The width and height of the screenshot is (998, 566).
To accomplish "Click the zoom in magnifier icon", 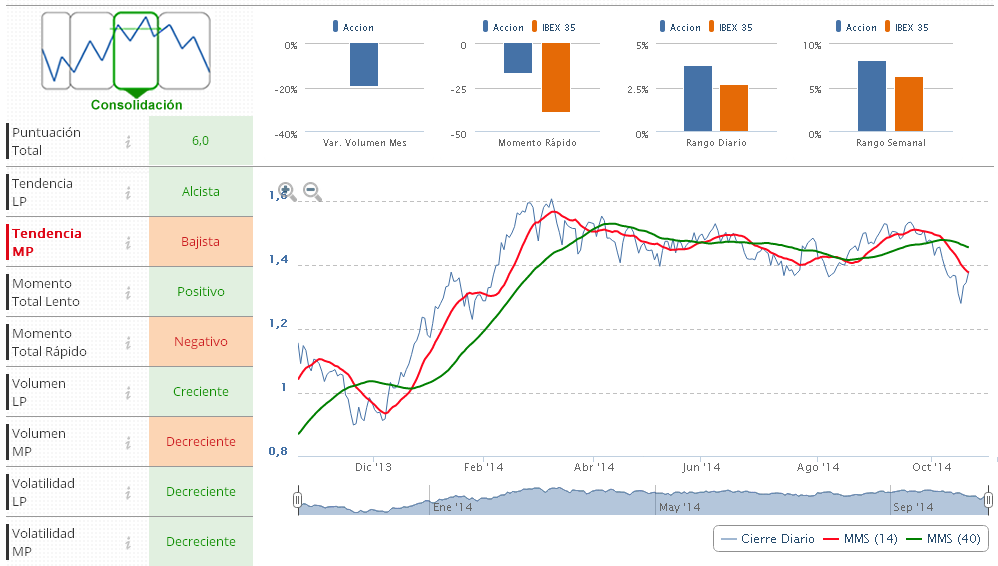I will (x=286, y=191).
